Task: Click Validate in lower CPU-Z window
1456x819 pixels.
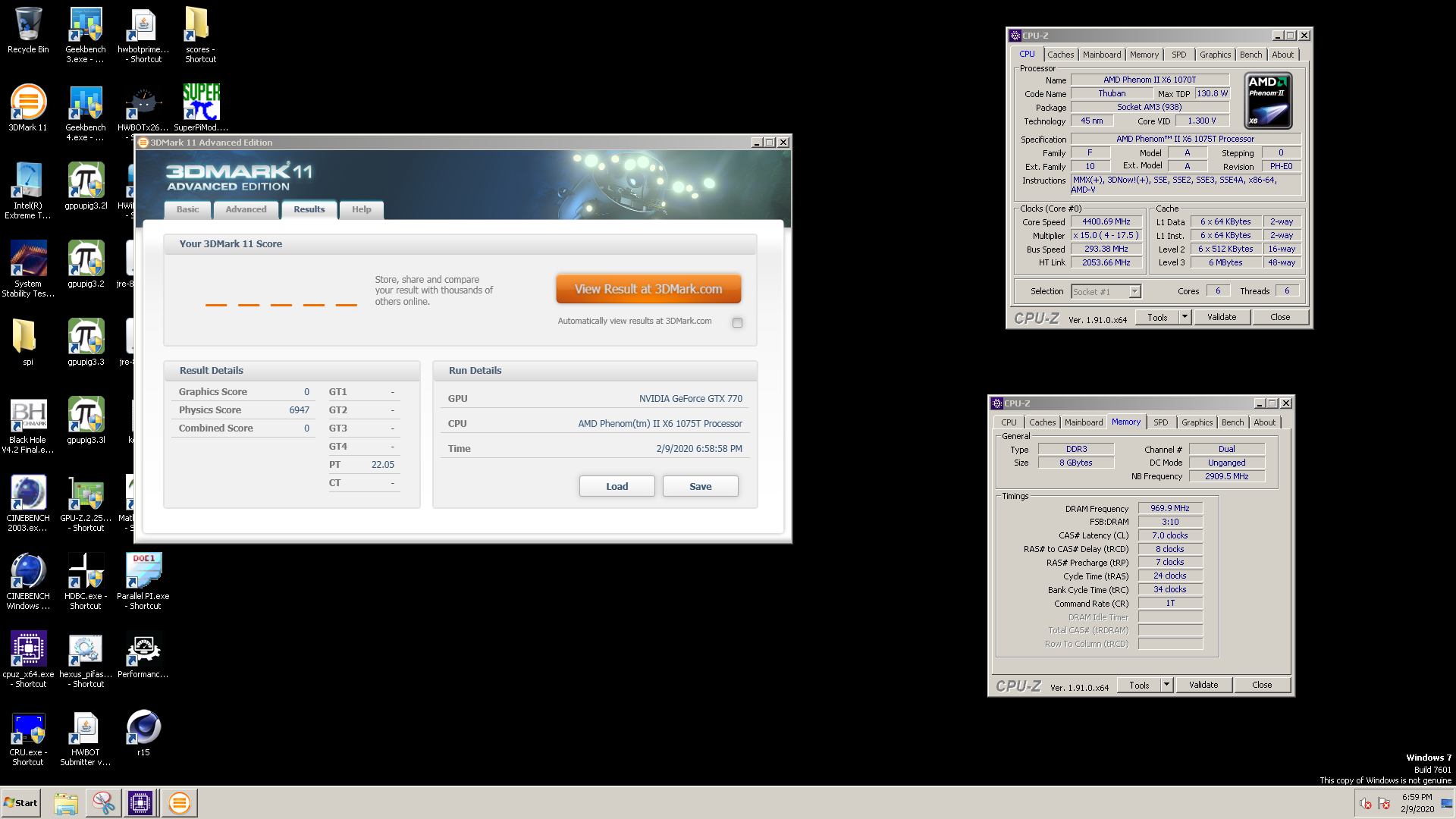Action: point(1203,685)
